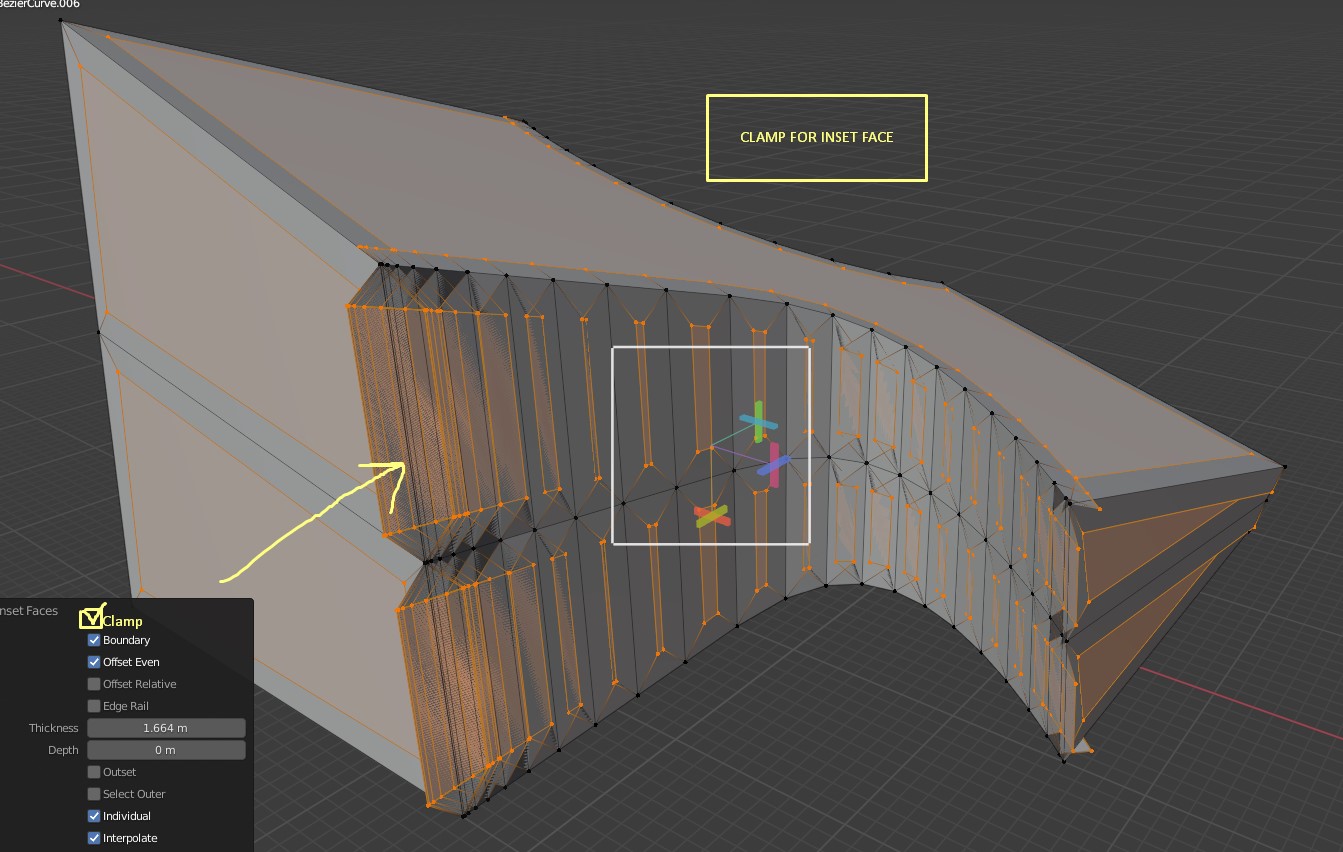Check the Select Outer option
Image resolution: width=1343 pixels, height=852 pixels.
tap(94, 794)
